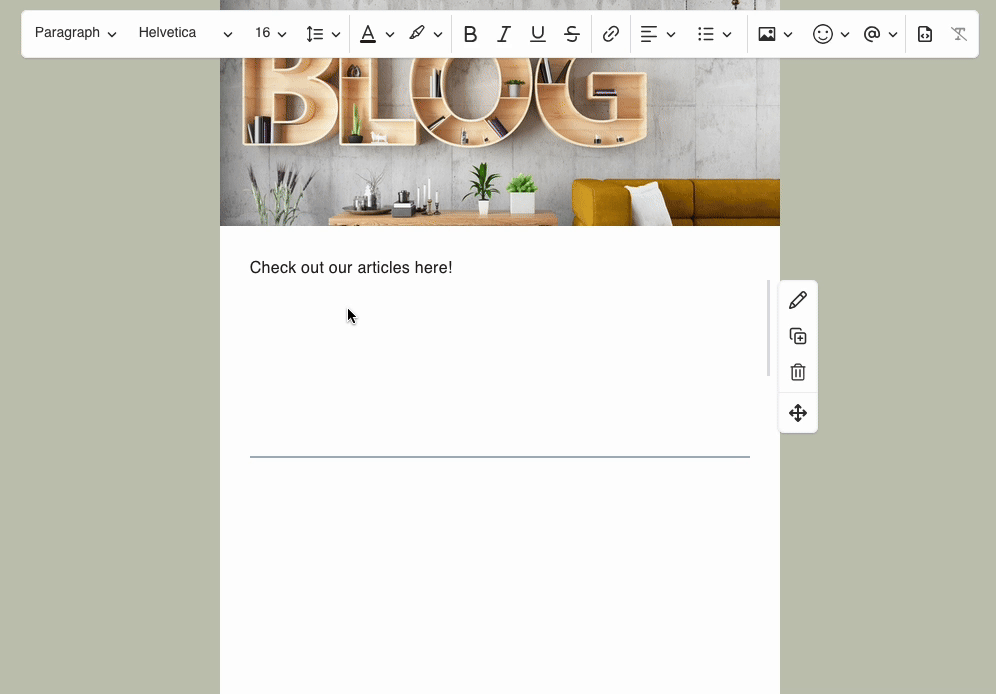
Task: Open the Helvetica font family dropdown
Action: [x=185, y=33]
